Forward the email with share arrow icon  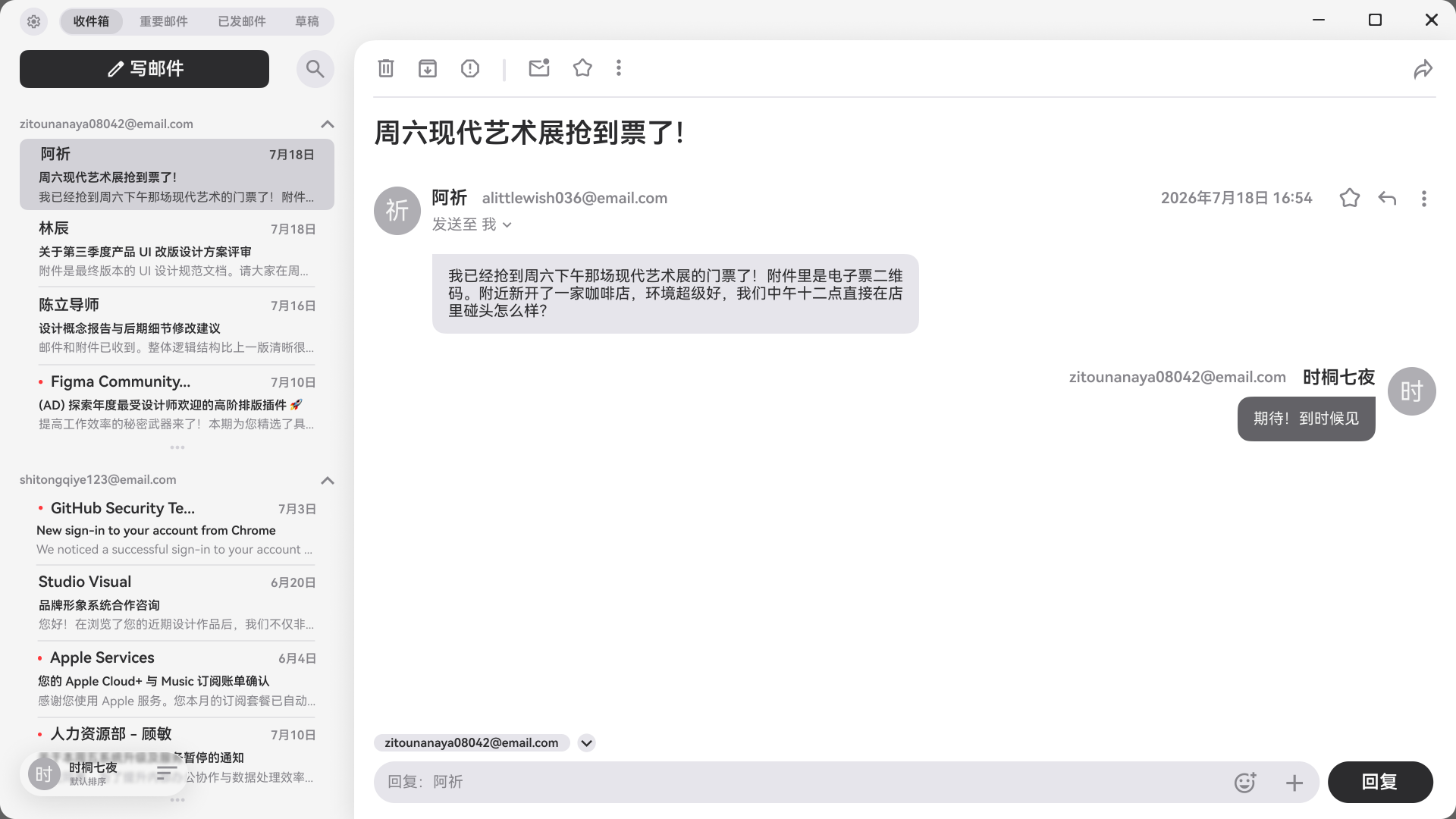1423,69
